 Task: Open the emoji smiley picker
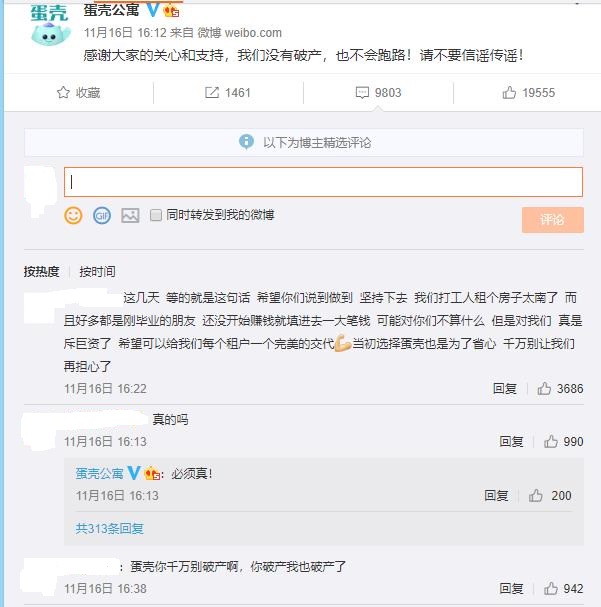(73, 215)
